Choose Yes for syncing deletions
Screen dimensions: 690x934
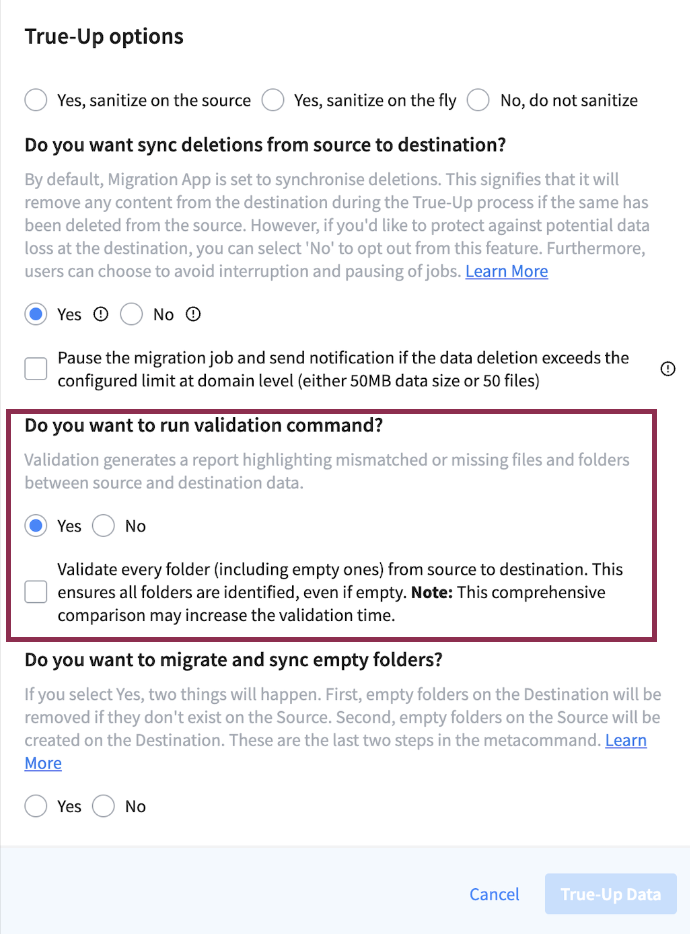point(35,314)
